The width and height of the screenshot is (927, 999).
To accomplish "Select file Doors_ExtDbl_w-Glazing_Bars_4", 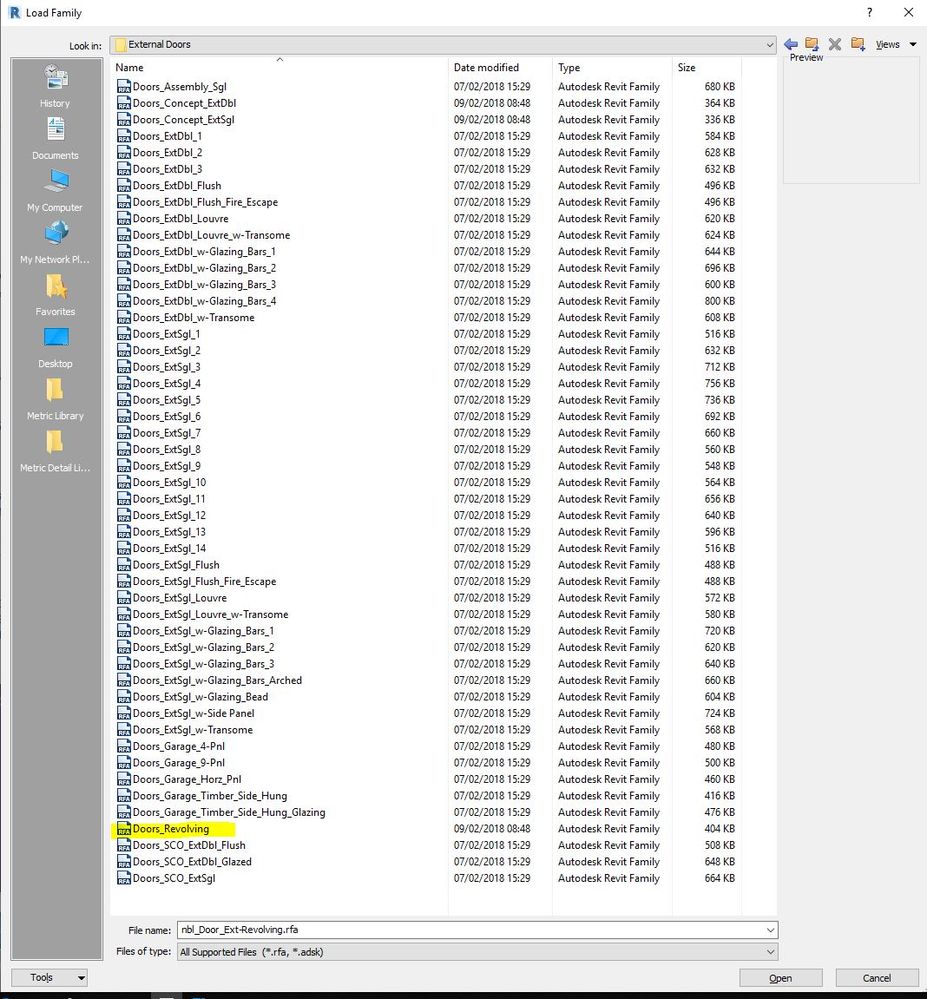I will click(204, 301).
